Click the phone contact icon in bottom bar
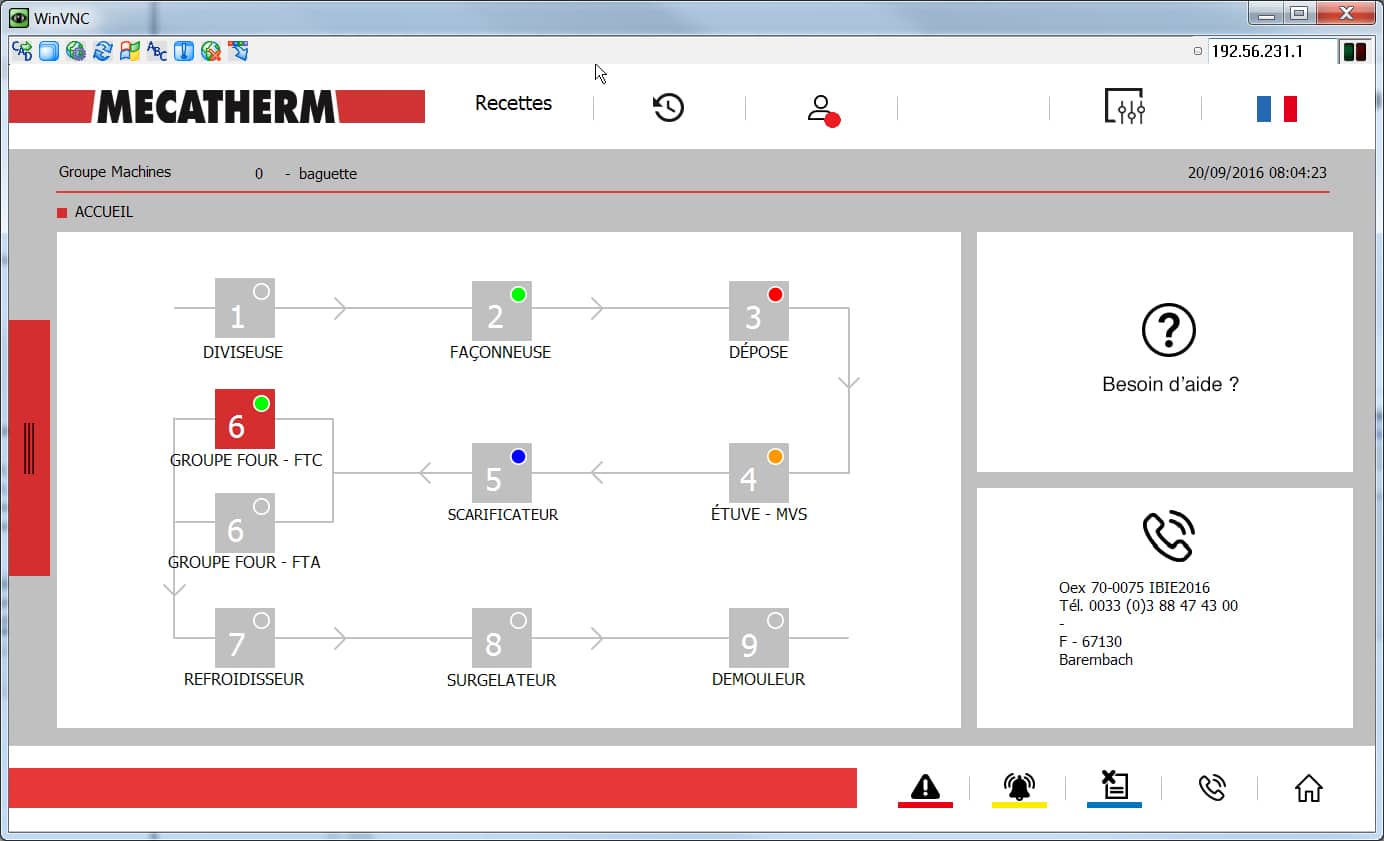The image size is (1384, 841). click(1211, 788)
